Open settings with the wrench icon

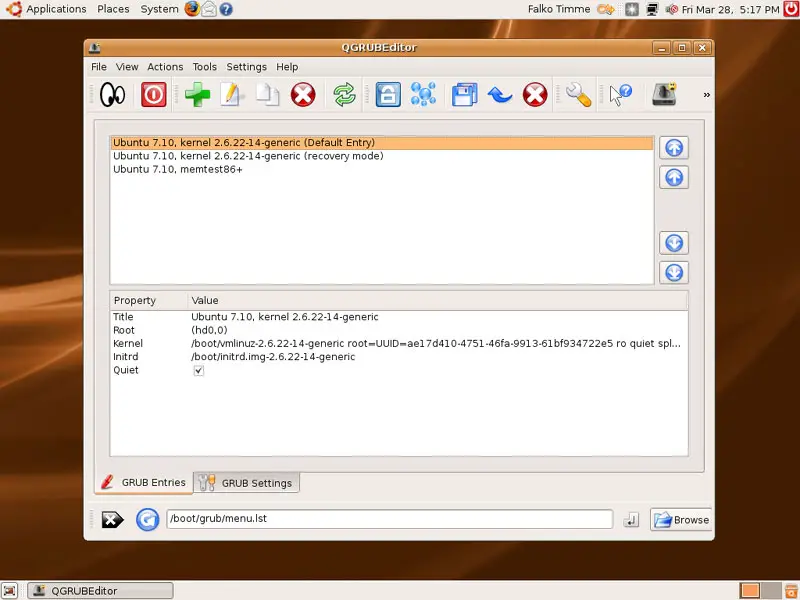(579, 95)
